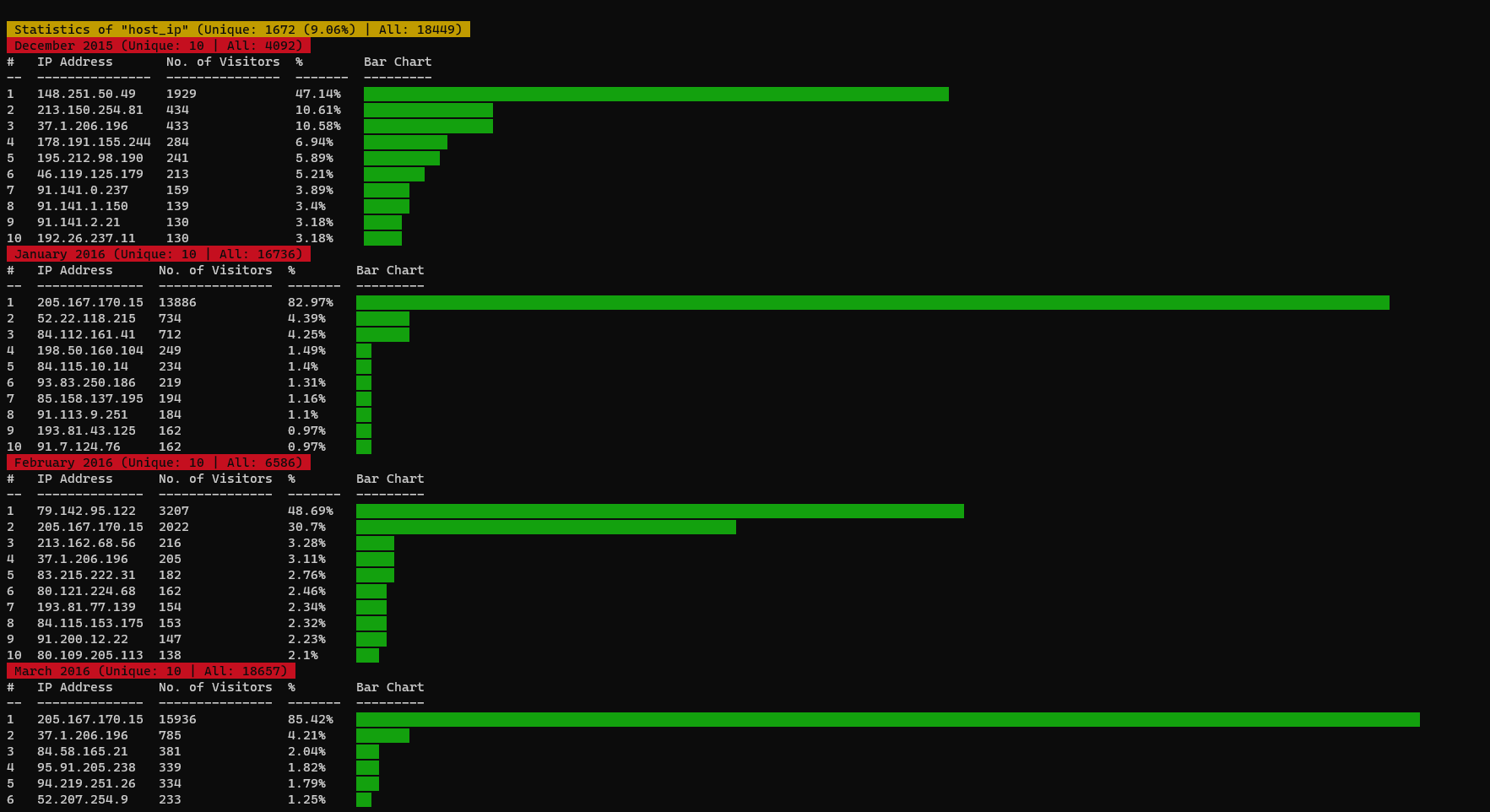Click IP address 91.200.12.22
The image size is (1490, 812).
coord(83,639)
